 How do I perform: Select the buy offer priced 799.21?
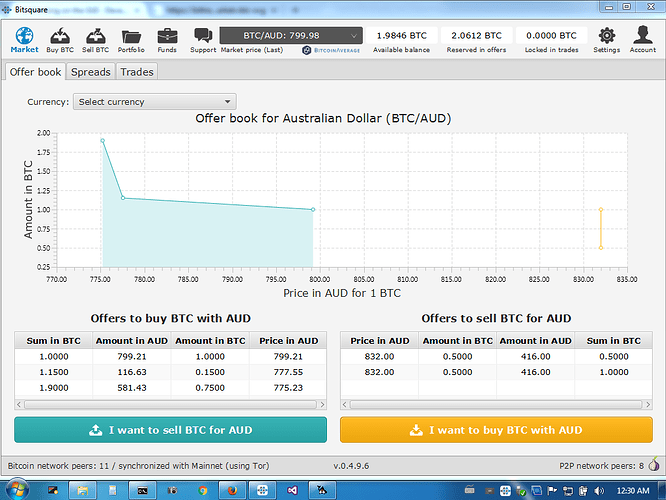pyautogui.click(x=170, y=356)
